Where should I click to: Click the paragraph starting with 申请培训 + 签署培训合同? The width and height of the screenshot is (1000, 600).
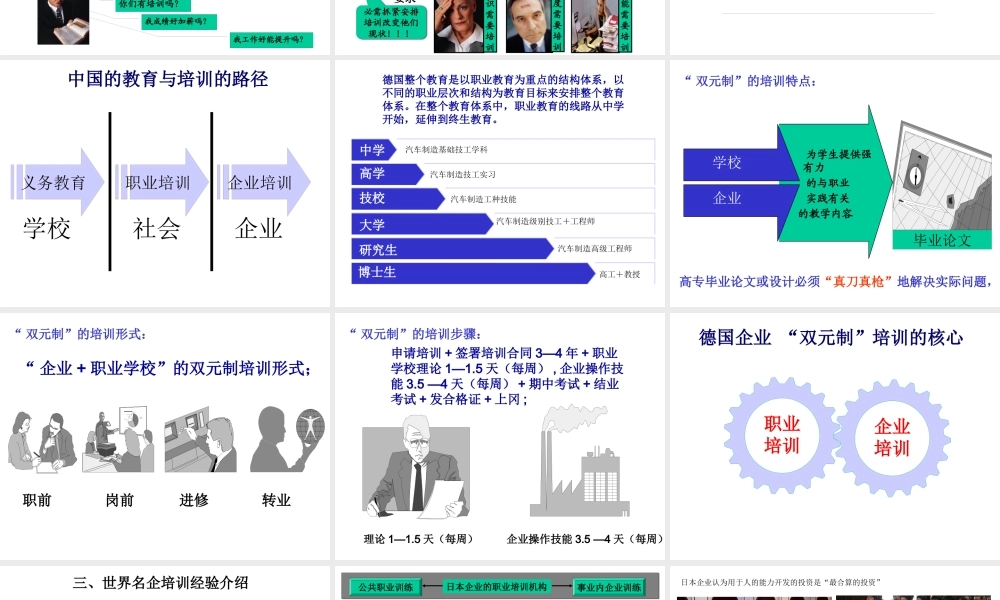click(507, 376)
